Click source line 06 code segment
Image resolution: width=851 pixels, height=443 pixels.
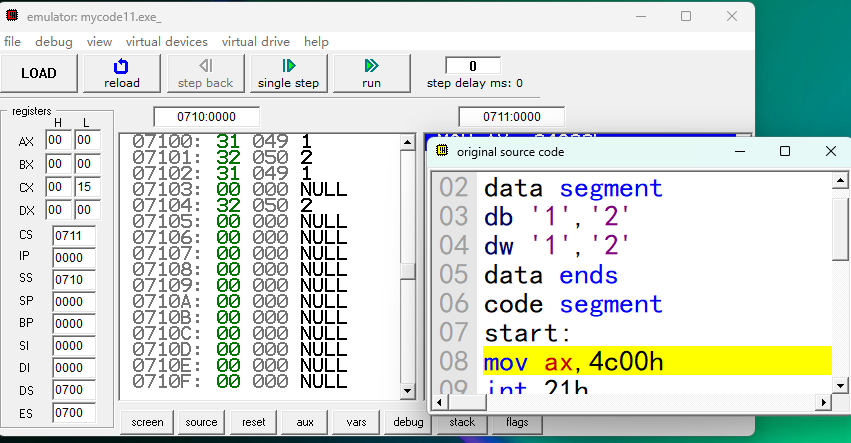click(x=573, y=303)
